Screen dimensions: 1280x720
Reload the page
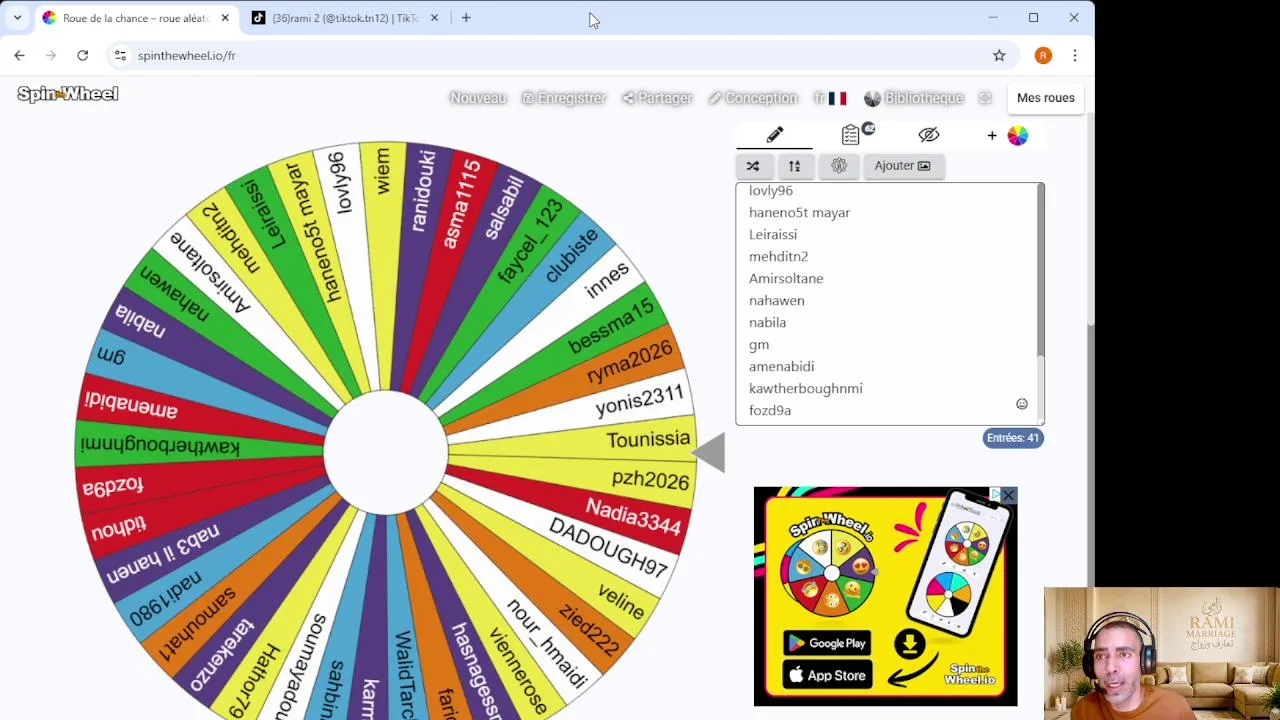[83, 56]
